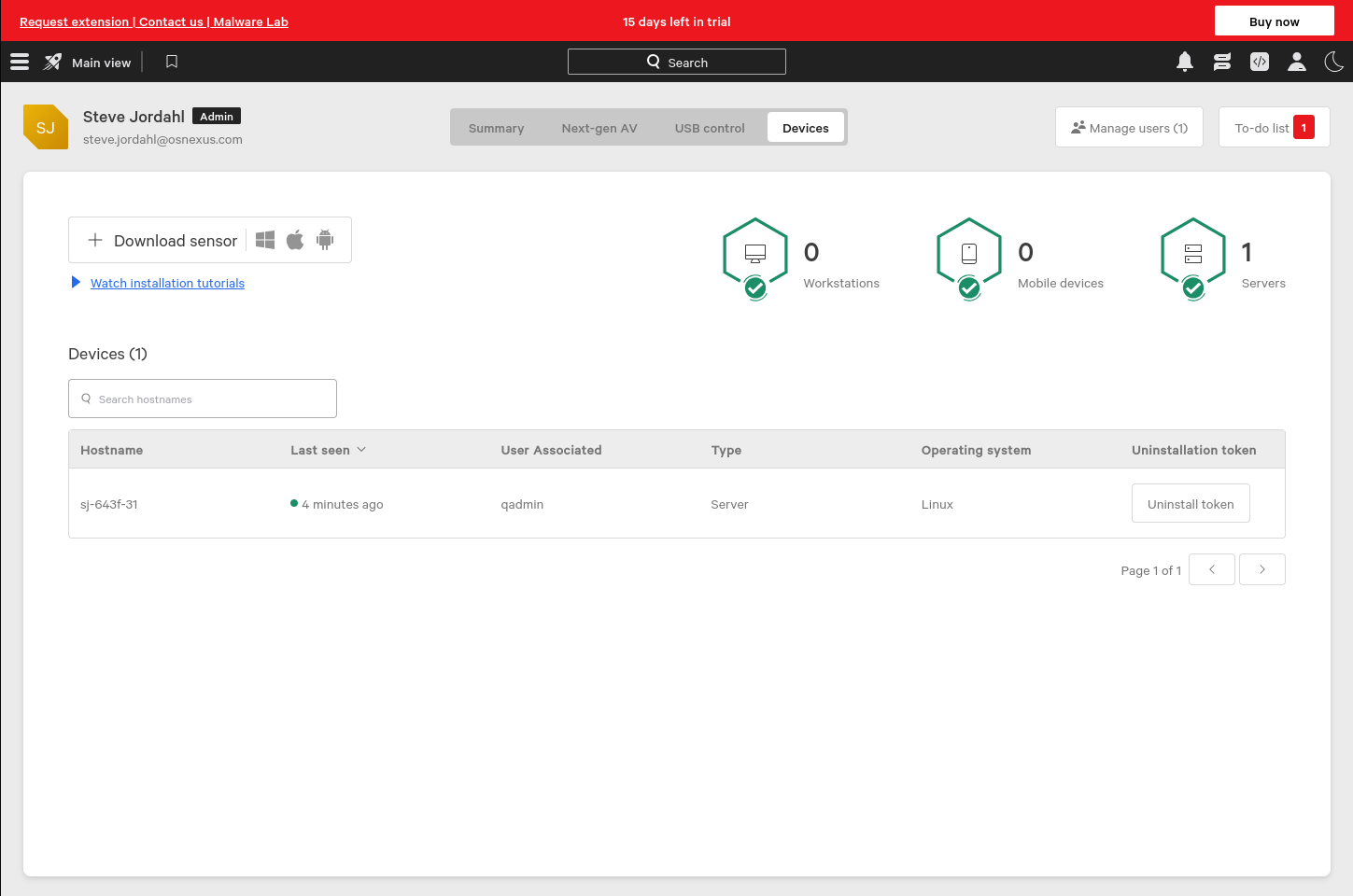Screen dimensions: 1353x896
Task: Download the Android sensor
Action: coord(325,240)
